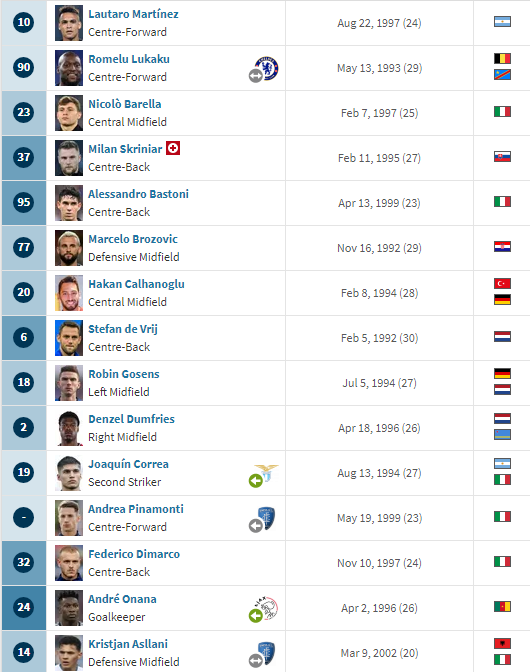Click Romelu Lukaku's portrait thumbnail
The image size is (530, 672).
tap(69, 68)
